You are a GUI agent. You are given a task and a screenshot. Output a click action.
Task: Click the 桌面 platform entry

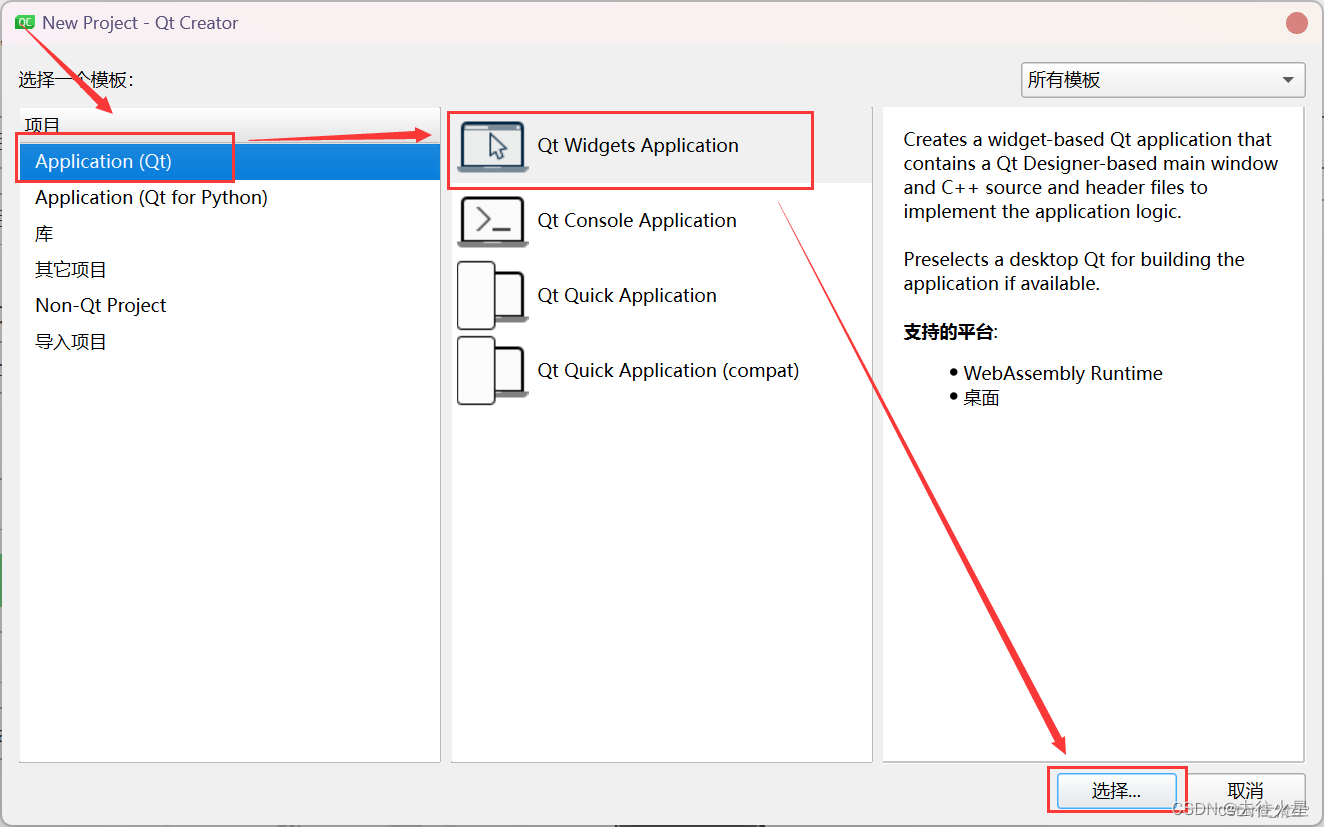981,398
